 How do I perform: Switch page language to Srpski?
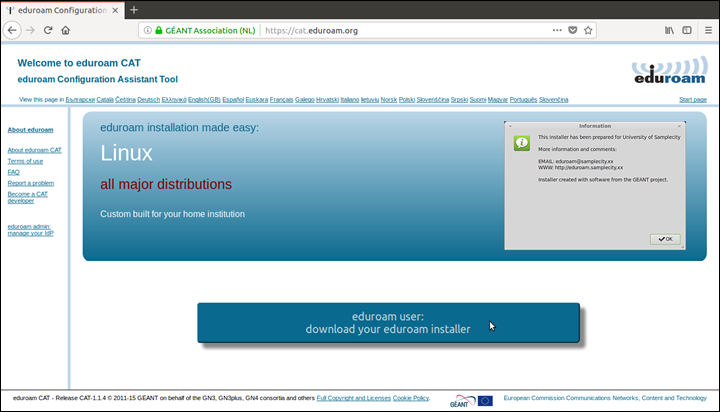point(459,100)
